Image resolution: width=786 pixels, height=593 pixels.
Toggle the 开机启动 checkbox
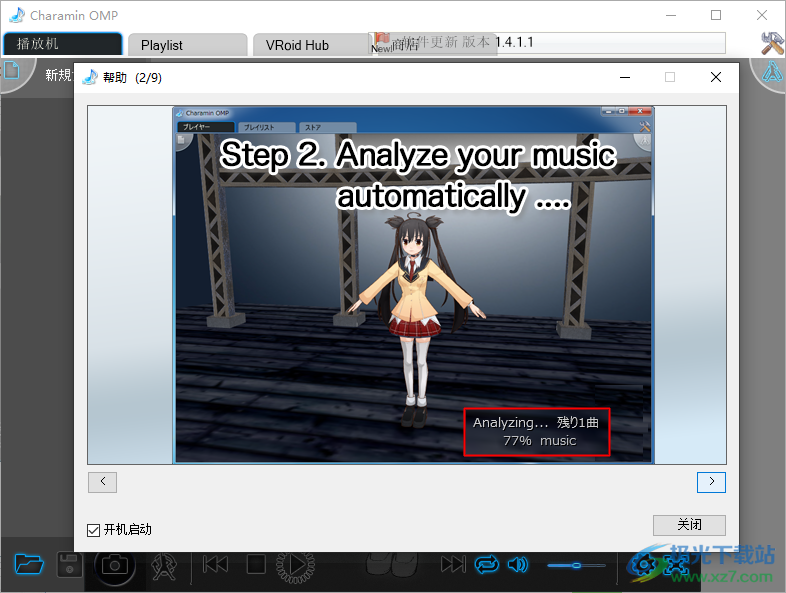tap(93, 530)
